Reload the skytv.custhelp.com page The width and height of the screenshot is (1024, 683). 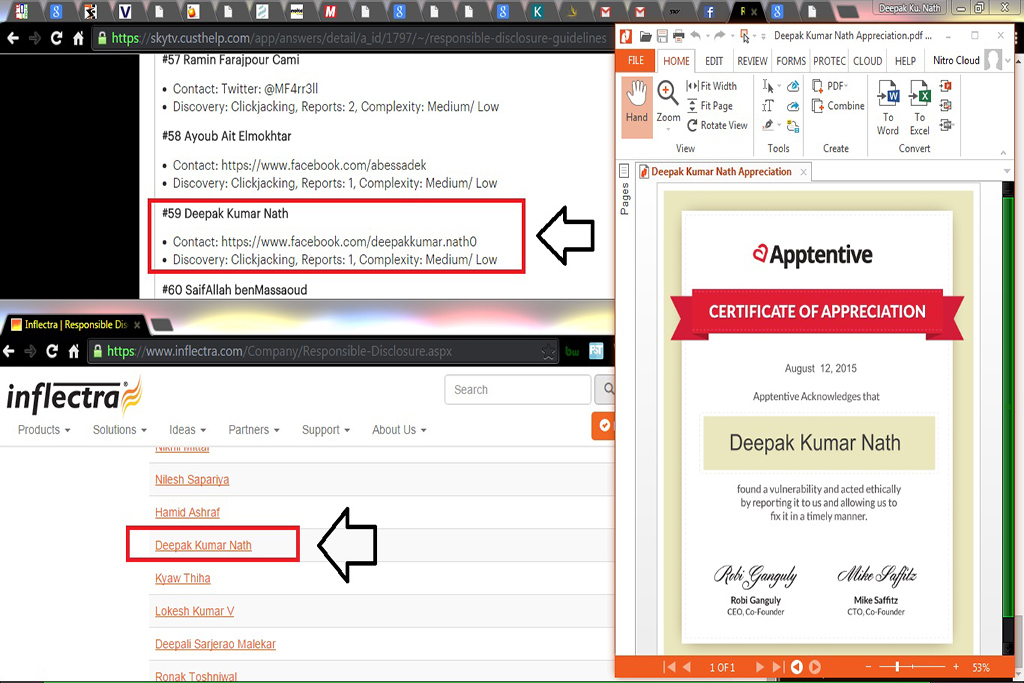(57, 39)
